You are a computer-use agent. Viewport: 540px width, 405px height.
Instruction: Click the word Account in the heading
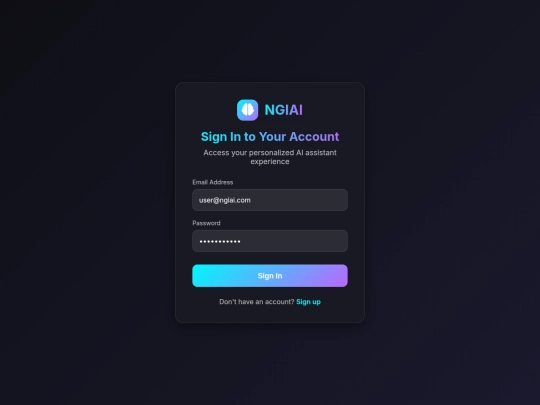point(314,137)
